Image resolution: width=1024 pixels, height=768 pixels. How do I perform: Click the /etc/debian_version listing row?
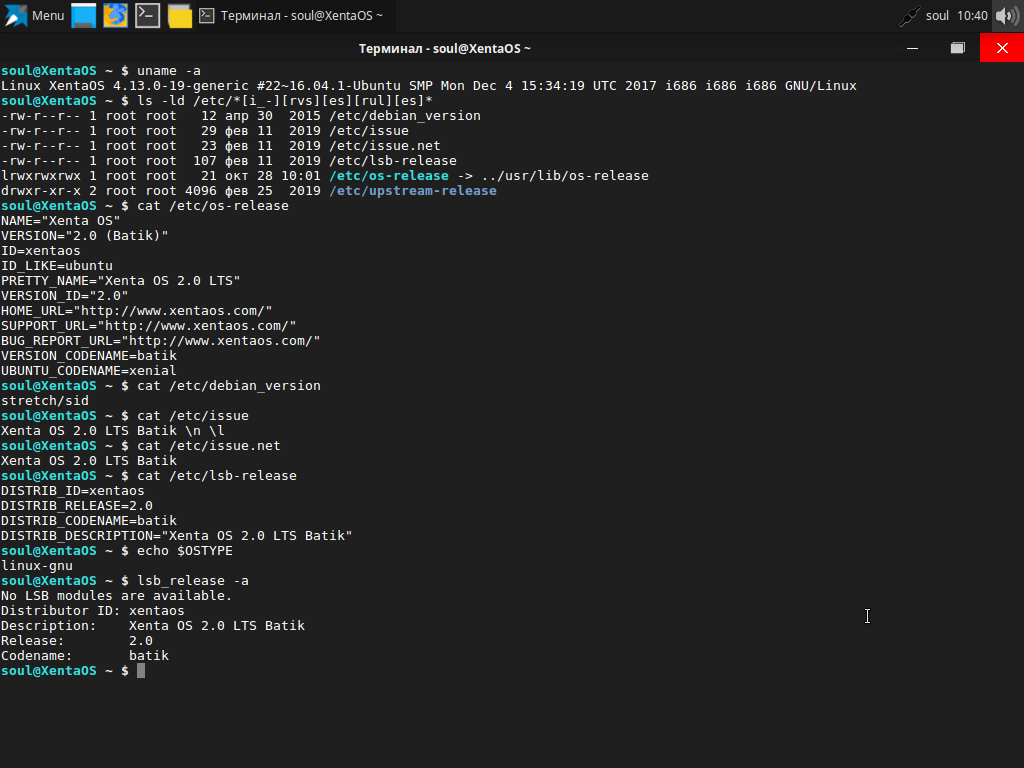[x=240, y=116]
